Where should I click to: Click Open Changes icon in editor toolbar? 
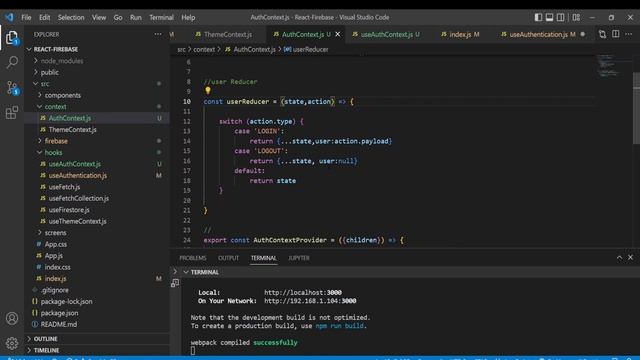pos(602,34)
